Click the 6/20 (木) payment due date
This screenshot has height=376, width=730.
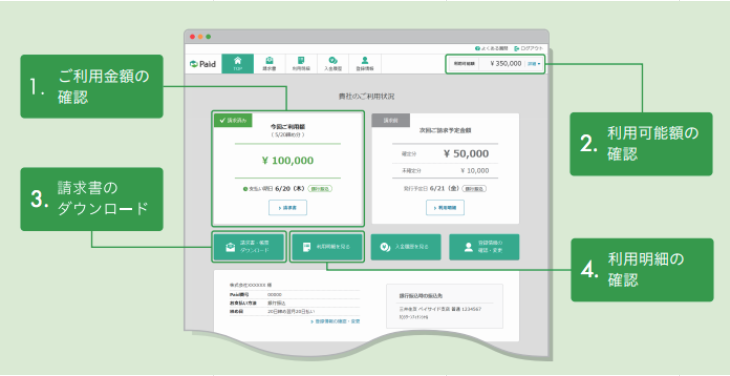291,188
